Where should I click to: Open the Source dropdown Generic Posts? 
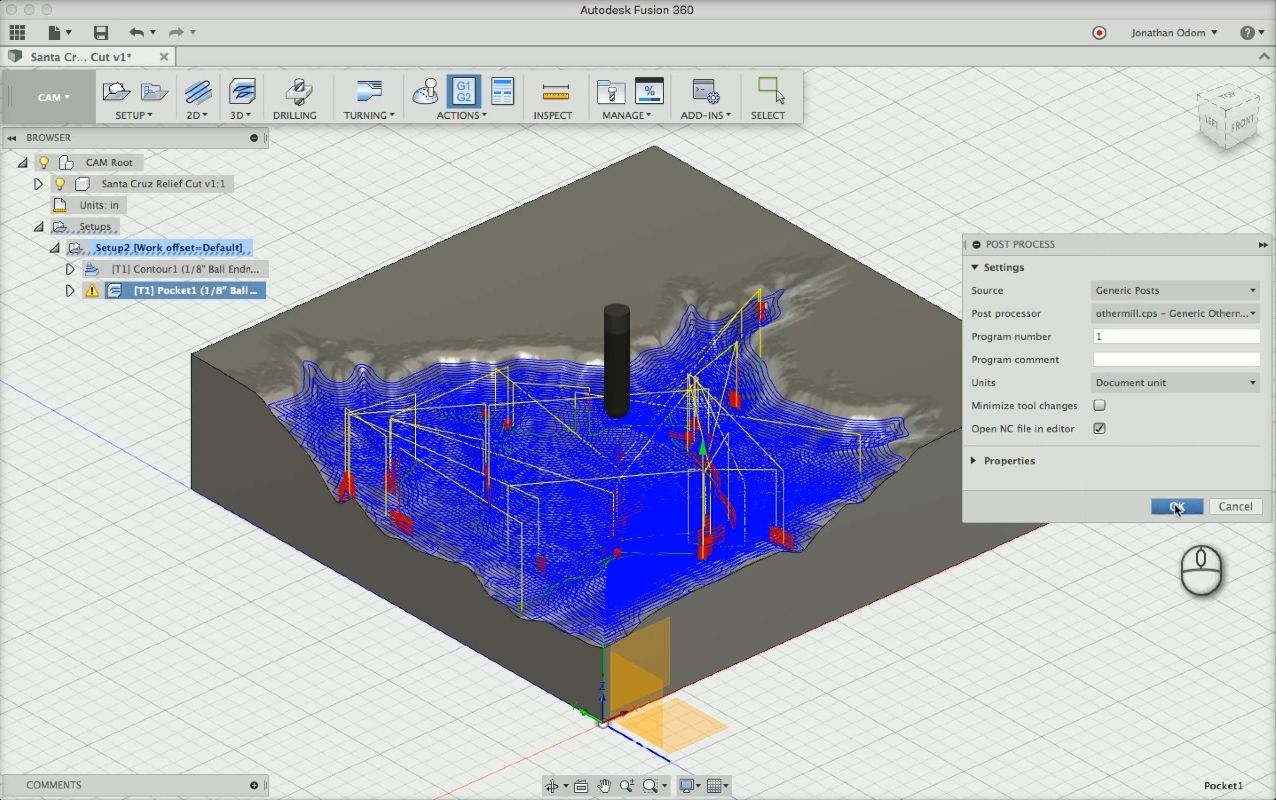pyautogui.click(x=1175, y=291)
